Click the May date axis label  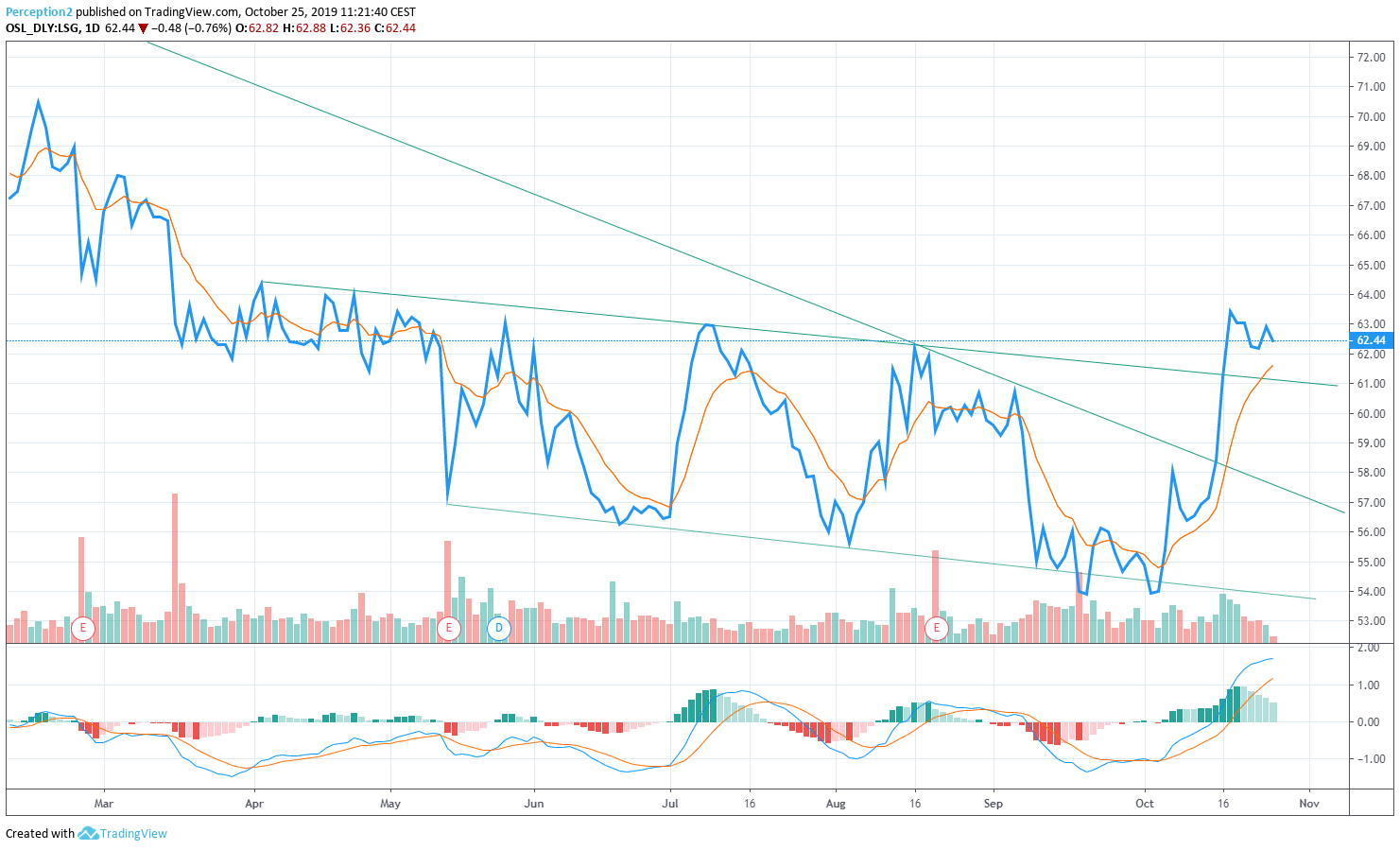[x=390, y=804]
